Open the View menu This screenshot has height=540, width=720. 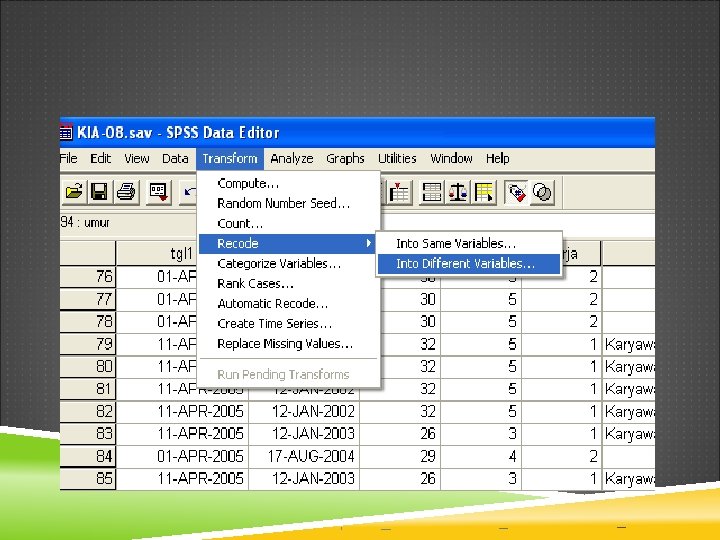(x=137, y=158)
